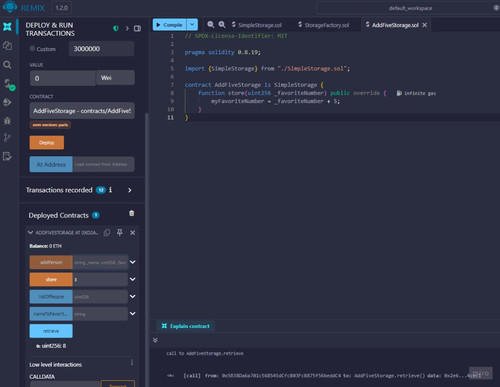Click the 'uint256: 8' retrieve result
Screen dimensions: 500x387
[51, 346]
